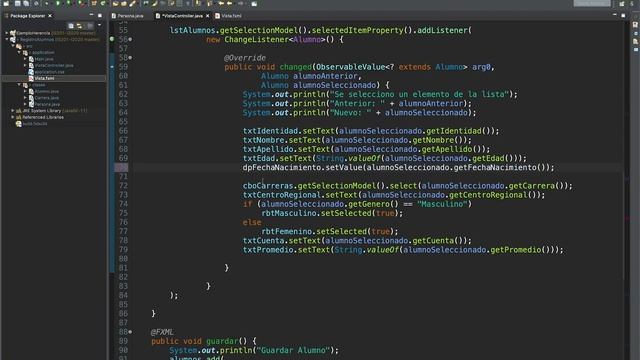Activate the Package Explorer tab
Screen dimensions: 640x360
pos(27,16)
